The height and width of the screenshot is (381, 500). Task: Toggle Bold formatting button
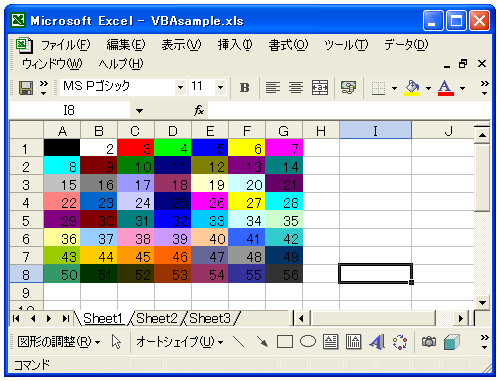coord(245,88)
